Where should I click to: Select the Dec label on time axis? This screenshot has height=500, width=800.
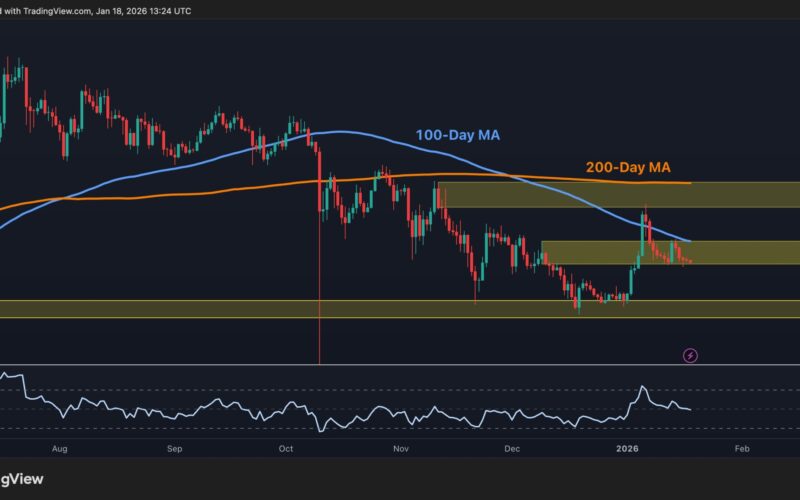pos(513,450)
